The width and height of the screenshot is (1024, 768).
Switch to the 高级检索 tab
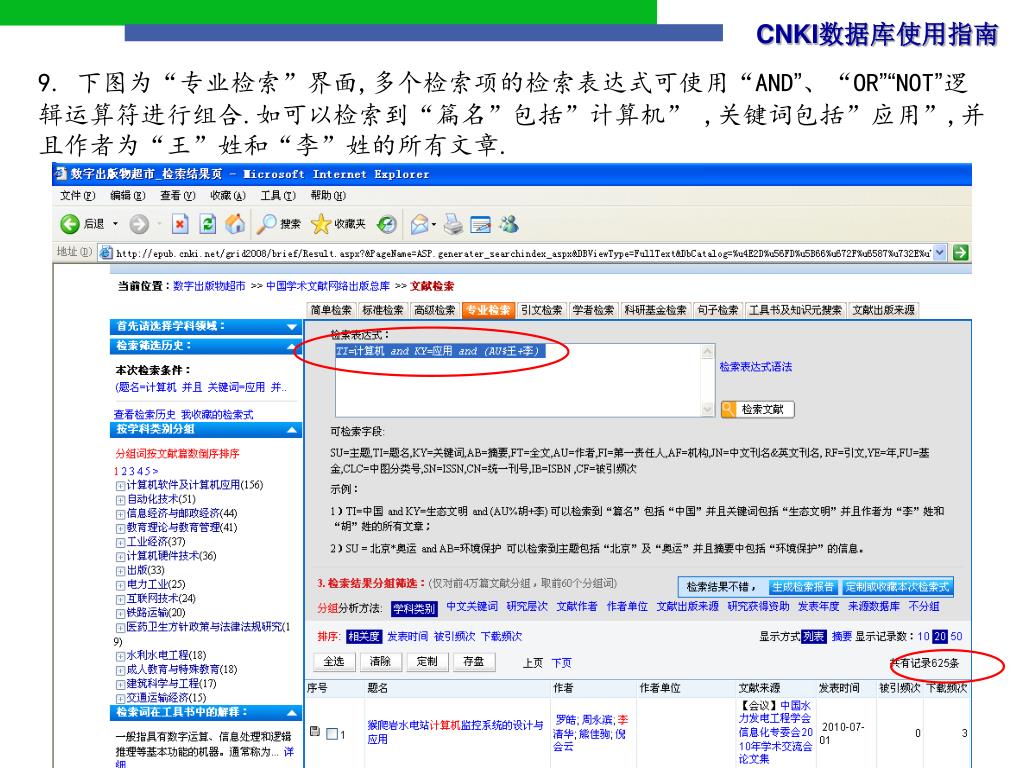point(435,310)
